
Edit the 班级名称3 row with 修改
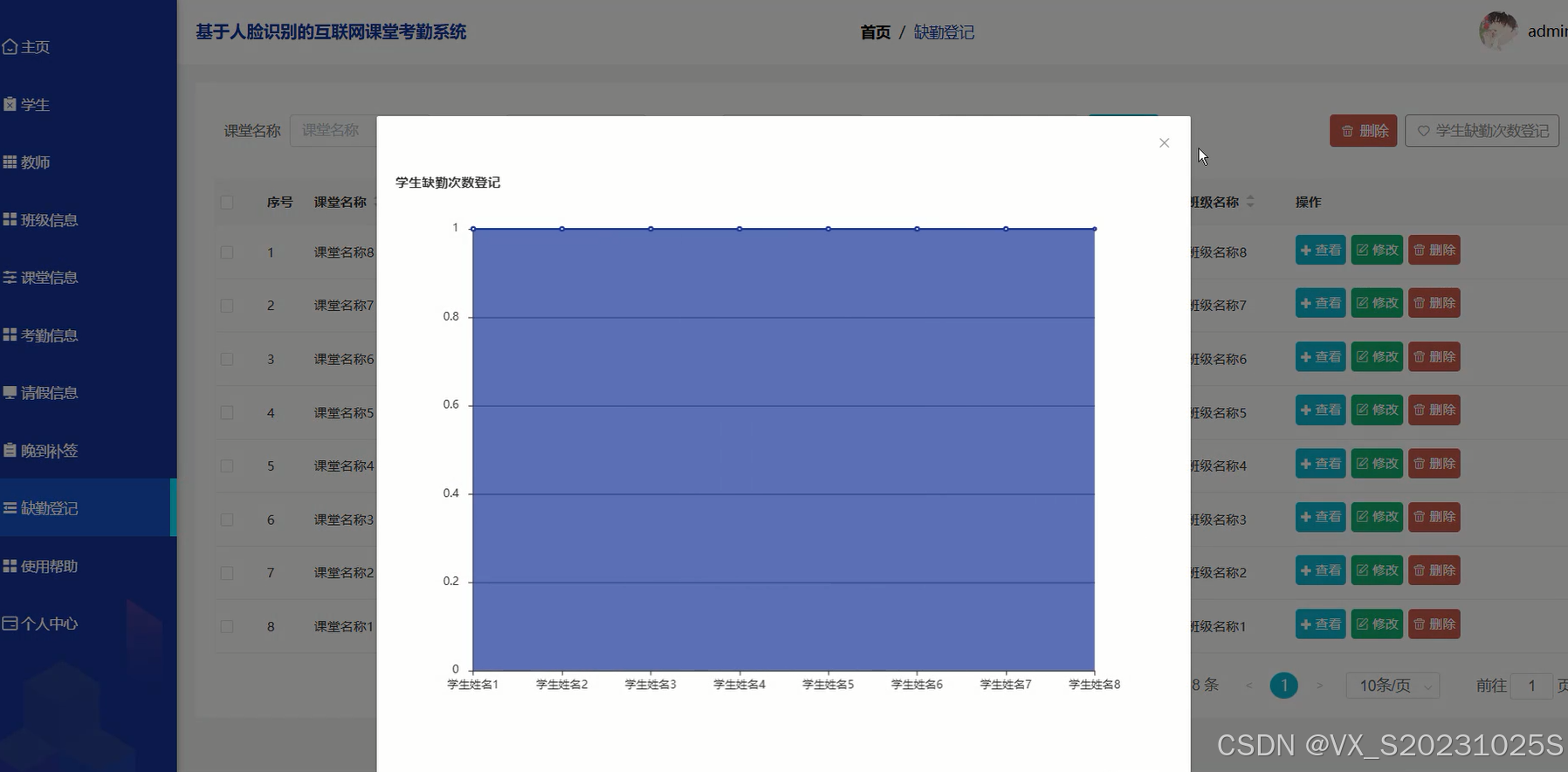[1377, 517]
